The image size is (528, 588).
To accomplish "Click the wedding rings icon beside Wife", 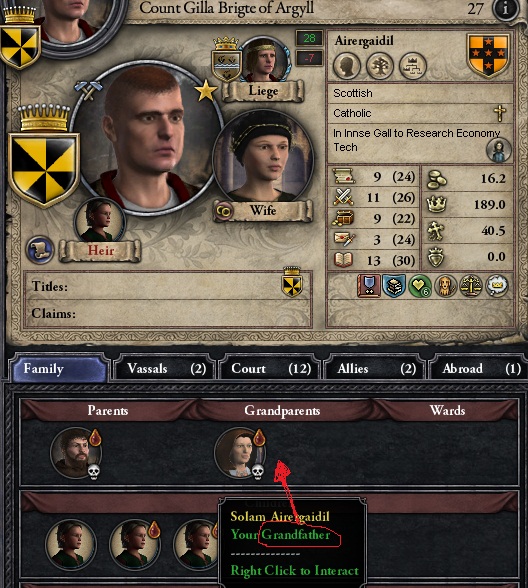I will (224, 211).
